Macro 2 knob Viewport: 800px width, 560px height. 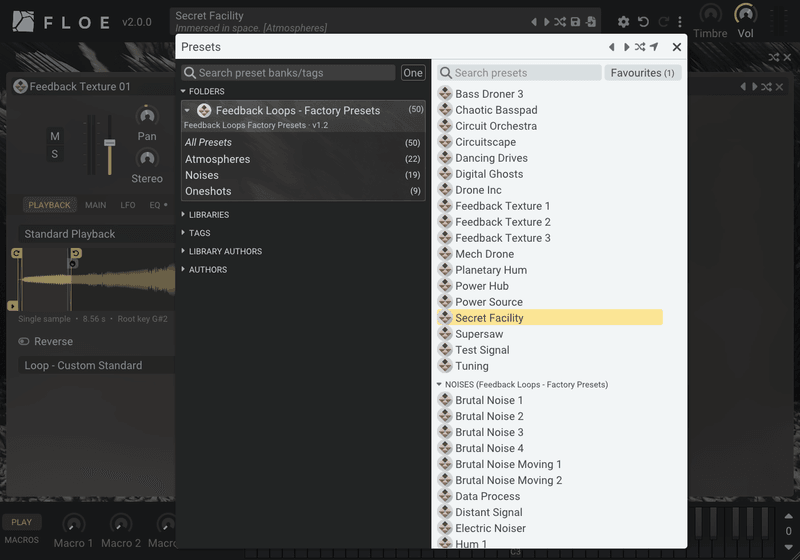(x=121, y=524)
